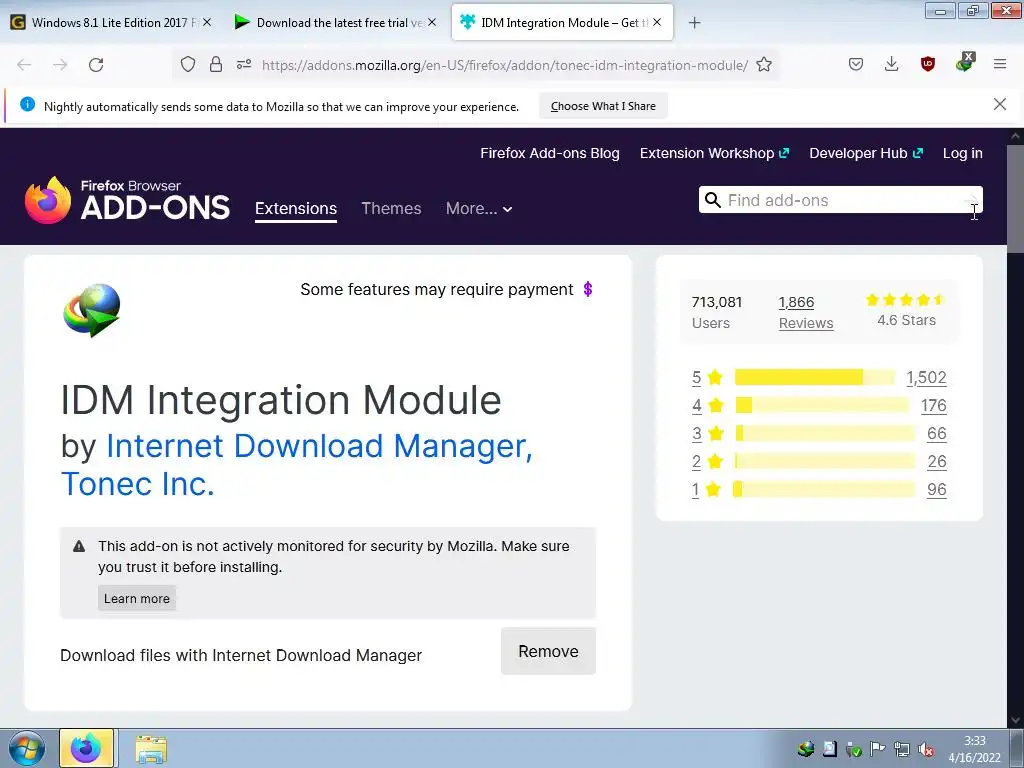This screenshot has height=768, width=1024.
Task: Open Internet Download Manager, Tonec Inc. author link
Action: (x=296, y=465)
